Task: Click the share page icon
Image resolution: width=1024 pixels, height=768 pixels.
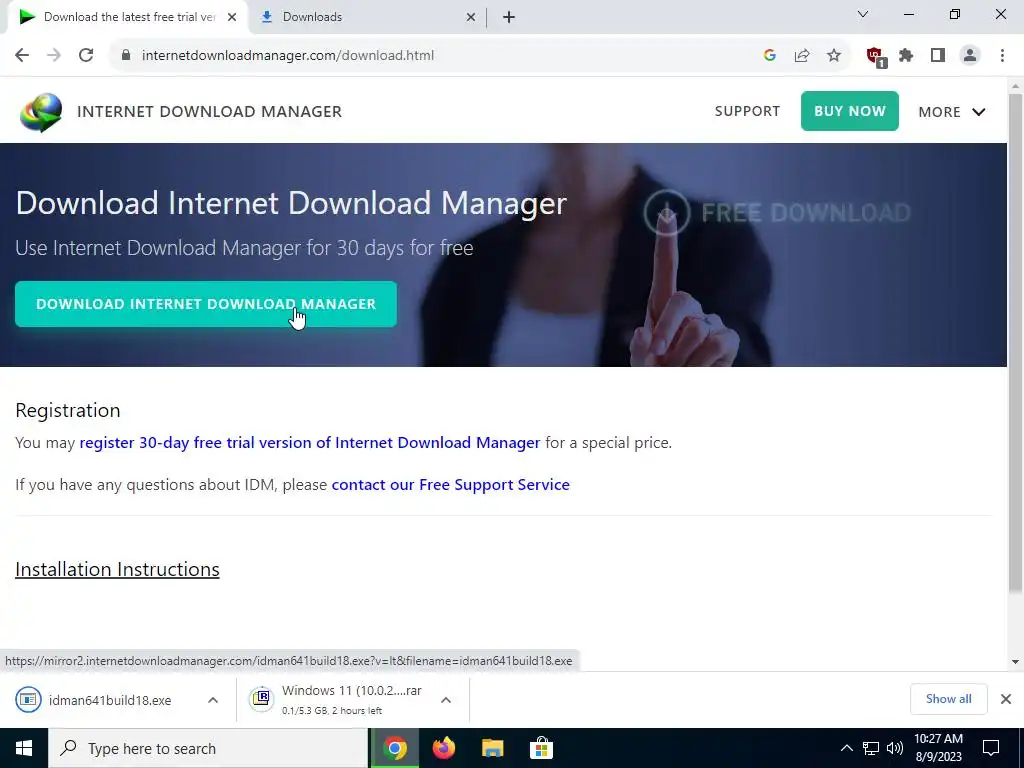Action: coord(802,56)
